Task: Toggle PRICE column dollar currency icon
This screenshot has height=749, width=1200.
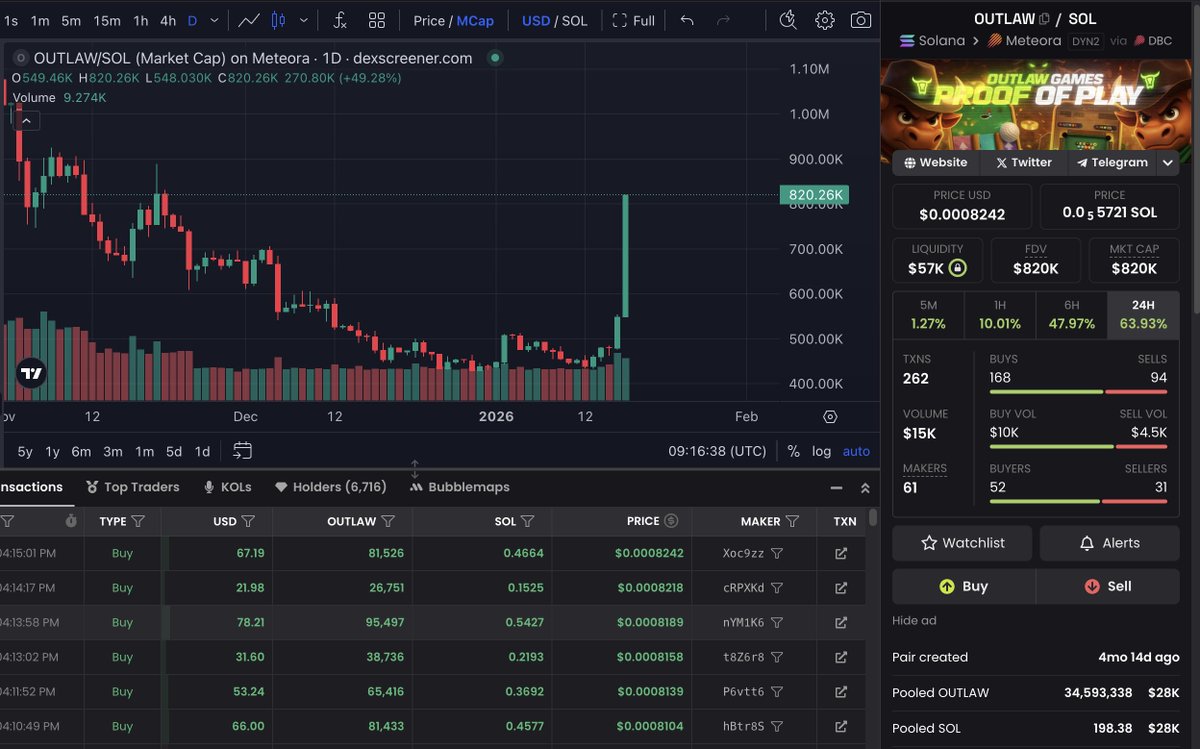Action: [x=671, y=521]
